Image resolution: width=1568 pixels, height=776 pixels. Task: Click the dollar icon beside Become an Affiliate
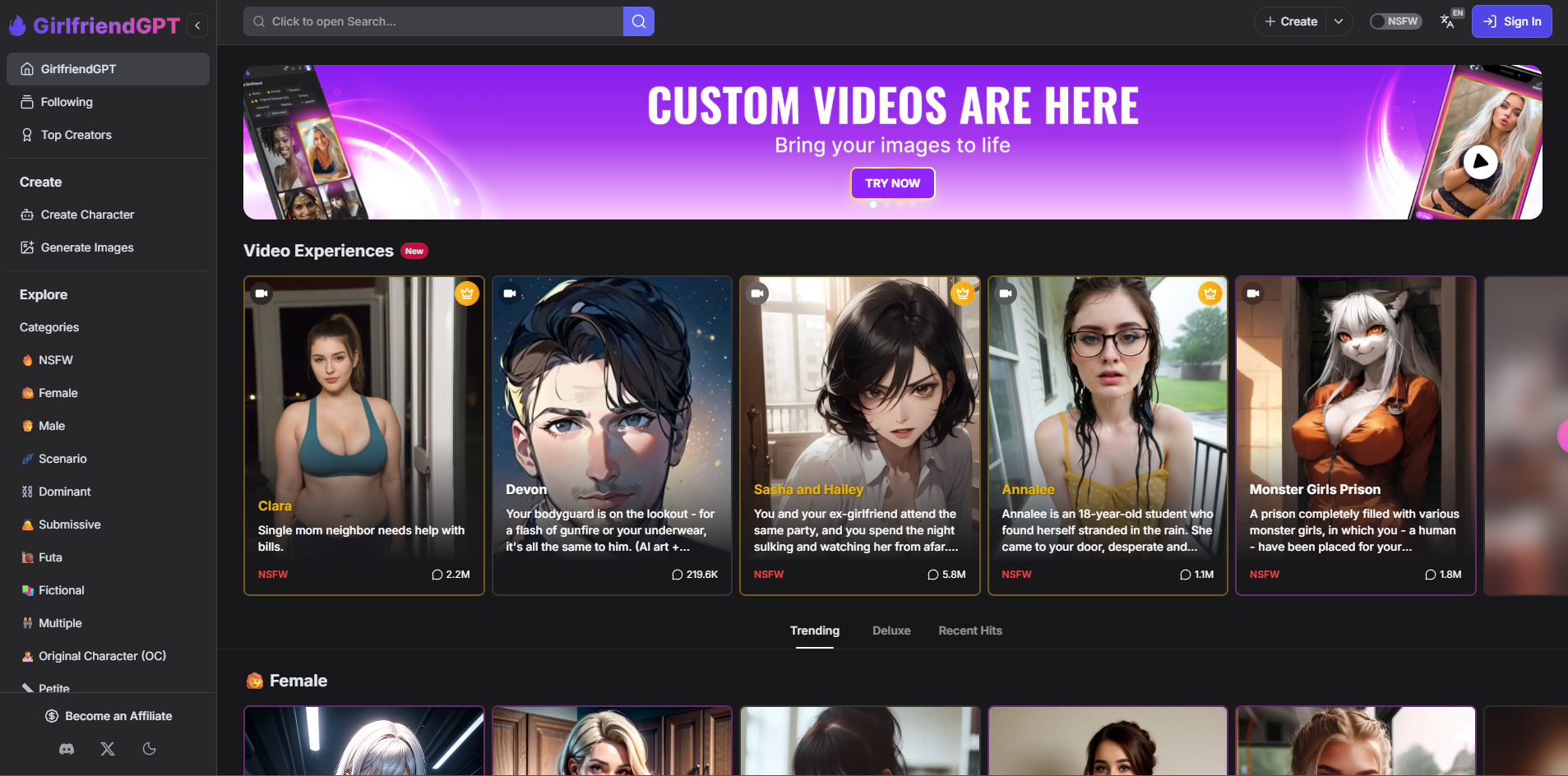[x=52, y=716]
